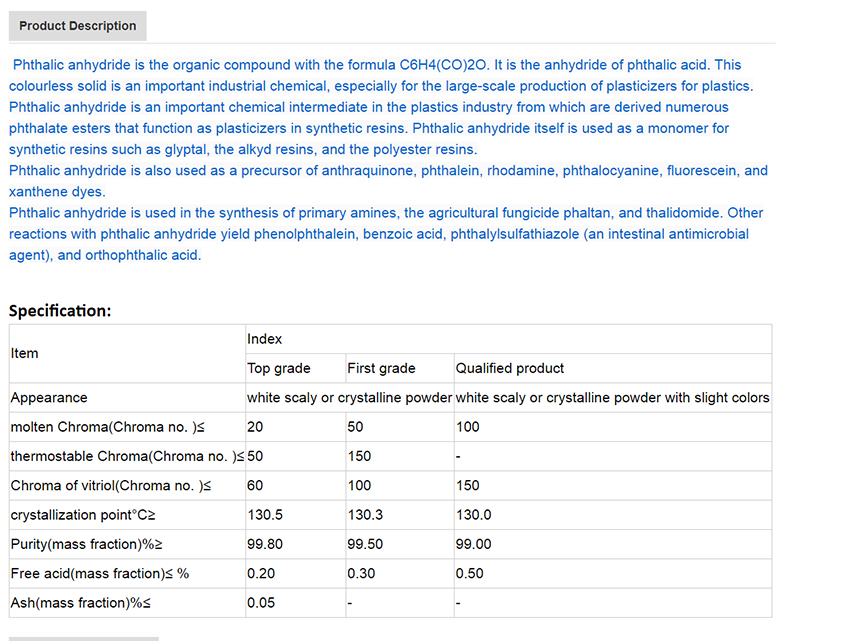
Task: Select the Item header cell
Action: [25, 353]
